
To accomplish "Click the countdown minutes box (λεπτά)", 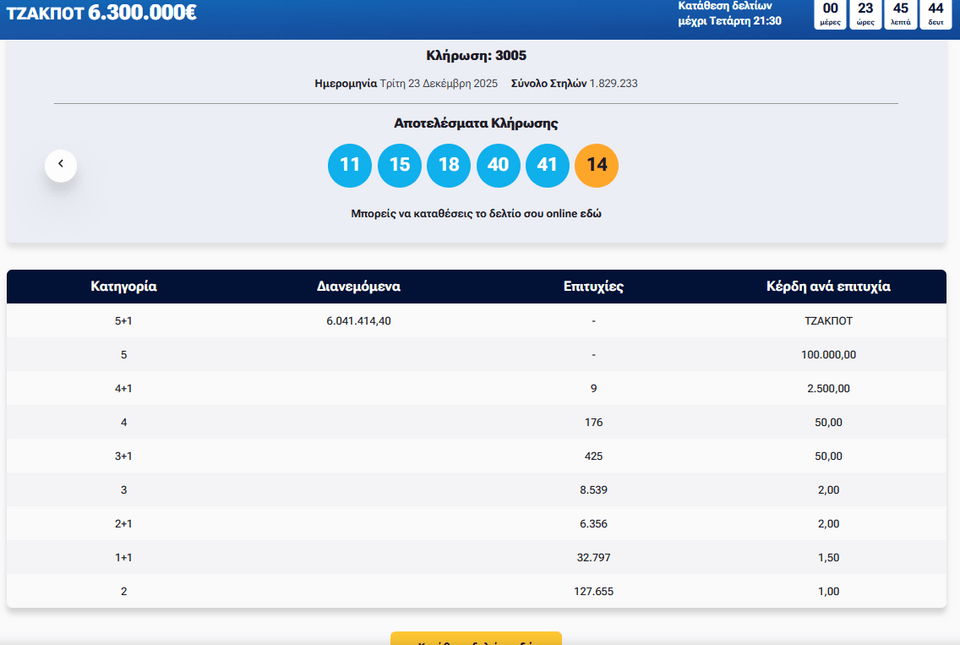I will [x=900, y=14].
